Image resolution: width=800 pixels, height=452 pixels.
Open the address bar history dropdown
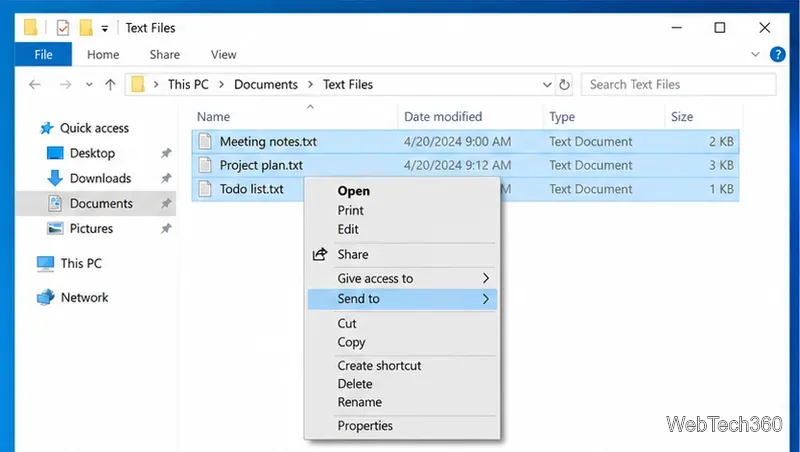[x=547, y=85]
